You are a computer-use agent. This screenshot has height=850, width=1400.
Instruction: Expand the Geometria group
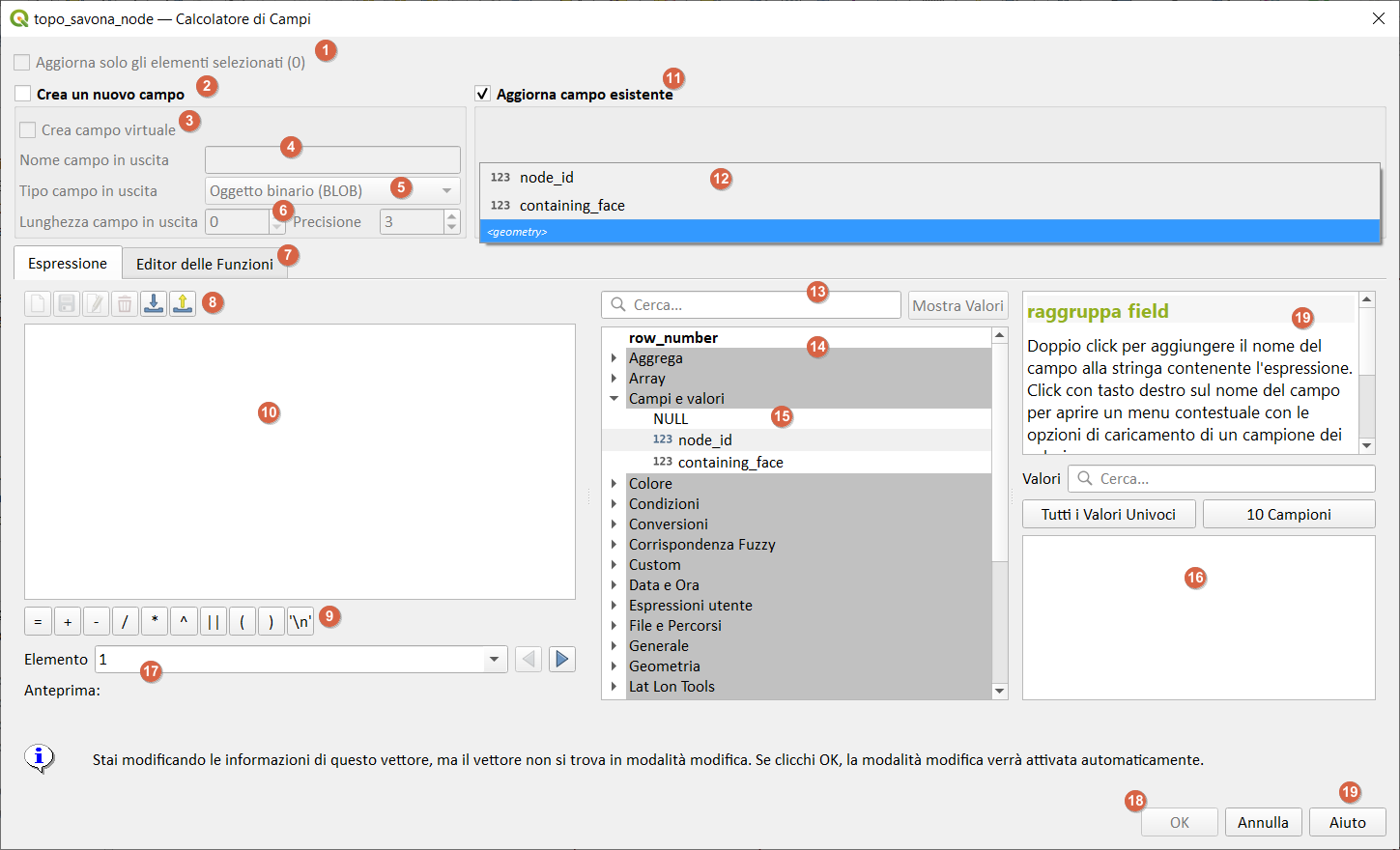[614, 666]
